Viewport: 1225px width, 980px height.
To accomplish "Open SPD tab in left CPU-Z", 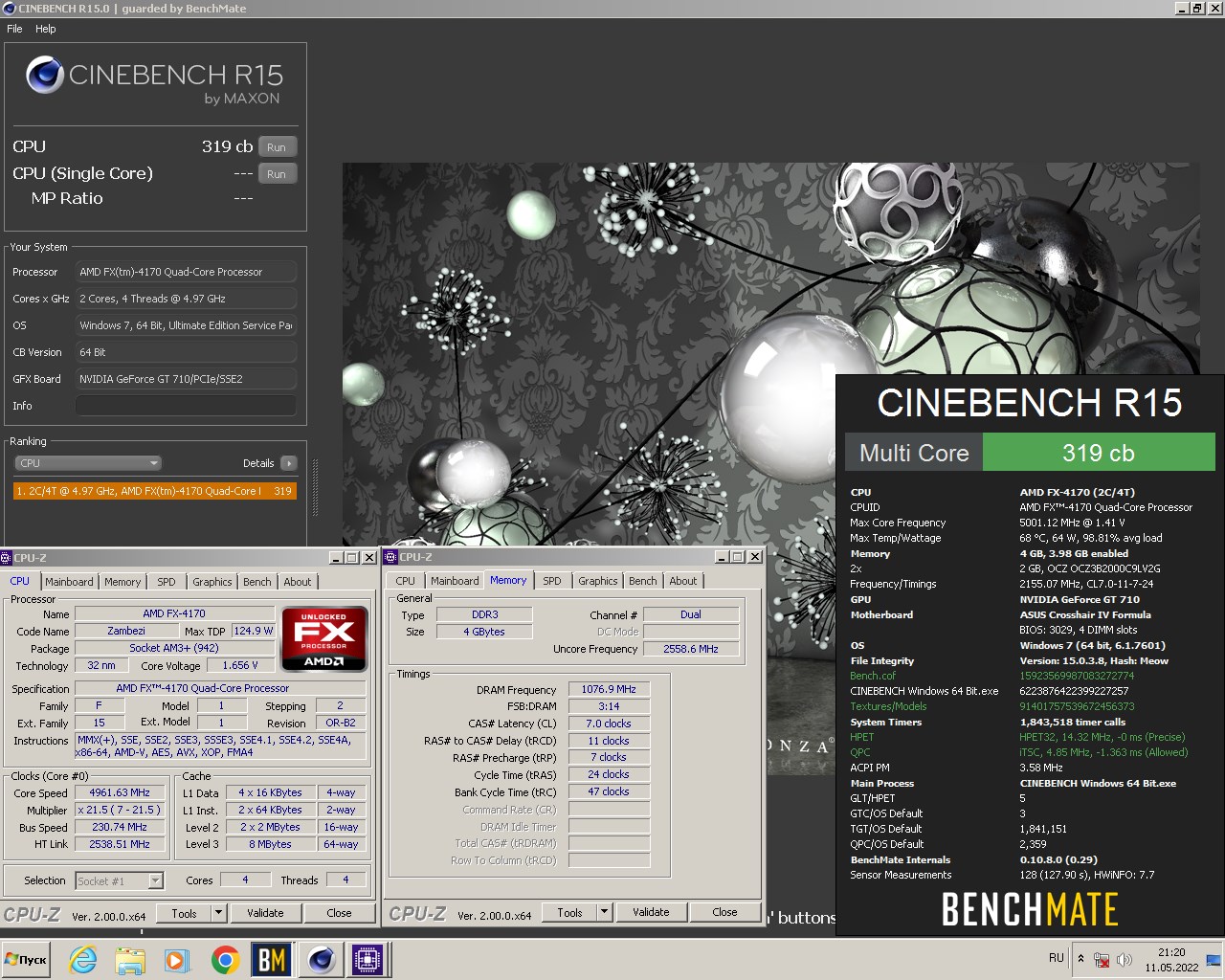I will tap(167, 582).
